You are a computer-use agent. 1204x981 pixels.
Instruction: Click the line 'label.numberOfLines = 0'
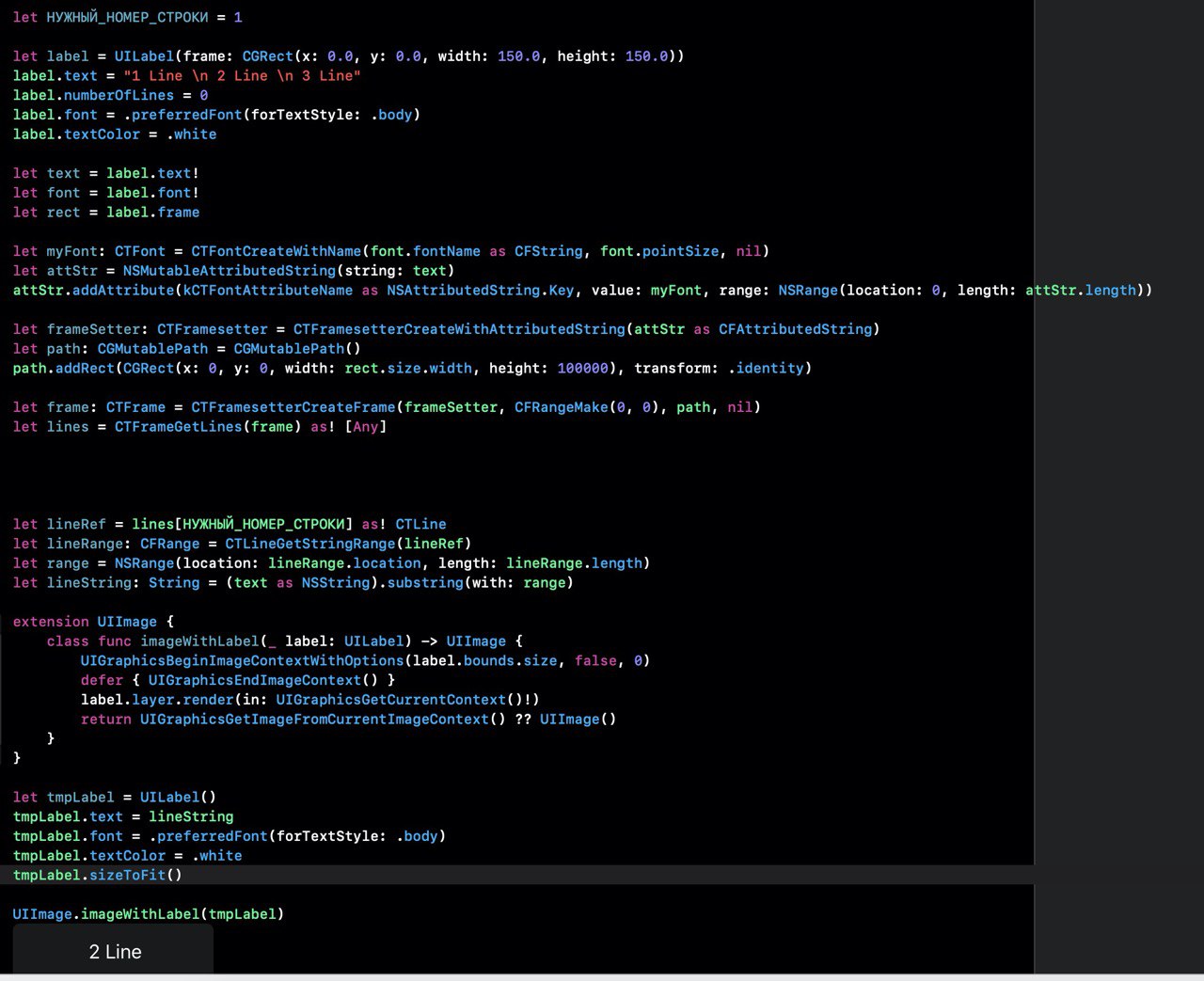coord(110,95)
